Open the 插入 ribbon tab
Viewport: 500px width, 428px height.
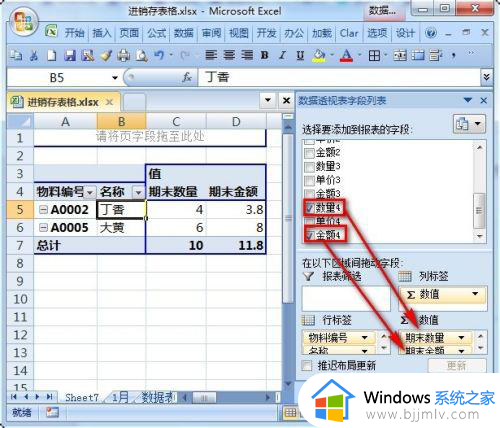[102, 33]
